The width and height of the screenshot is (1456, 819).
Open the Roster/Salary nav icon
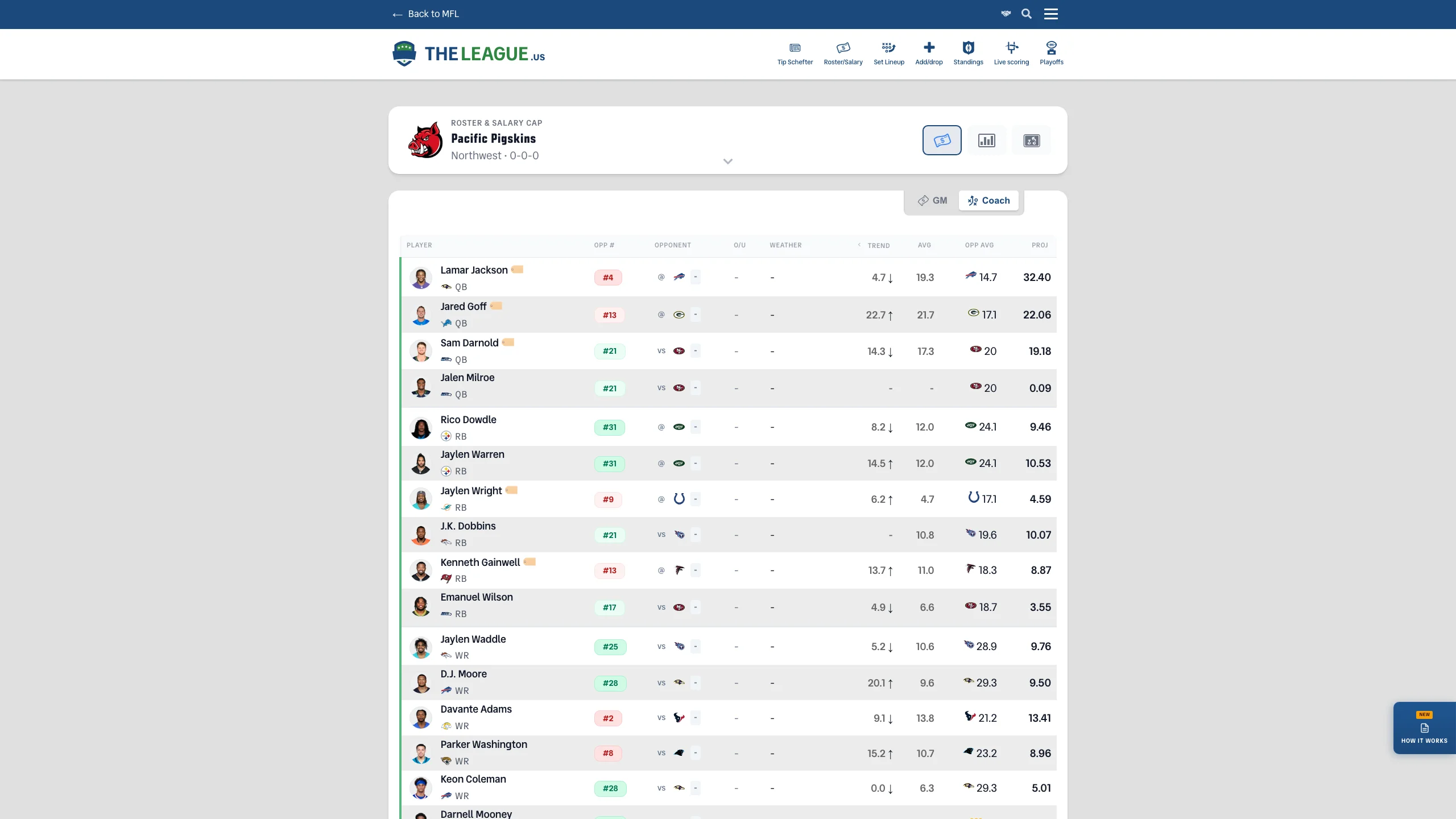pos(843,53)
